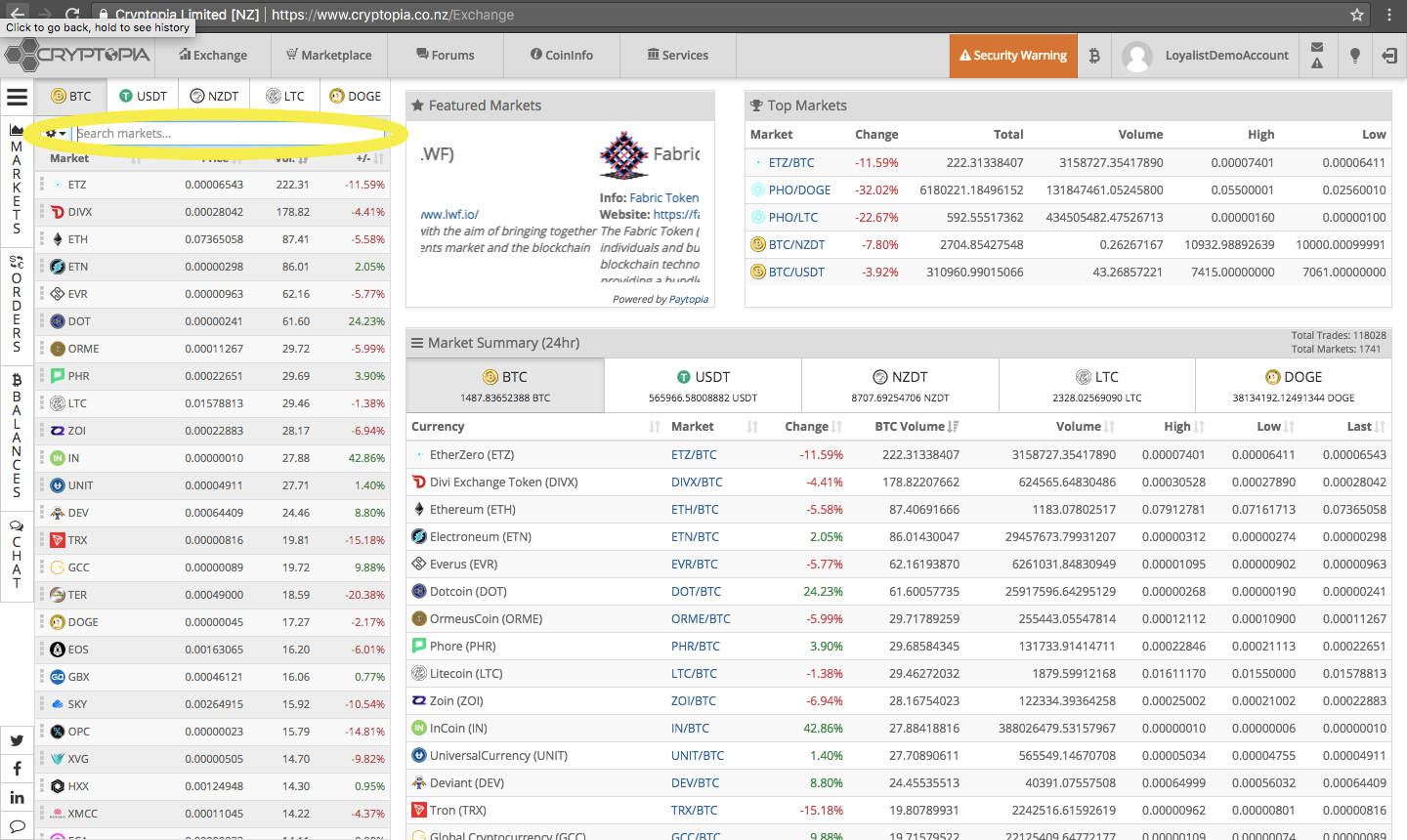Follow the ETH/BTC market link
The image size is (1407, 840).
click(x=697, y=509)
